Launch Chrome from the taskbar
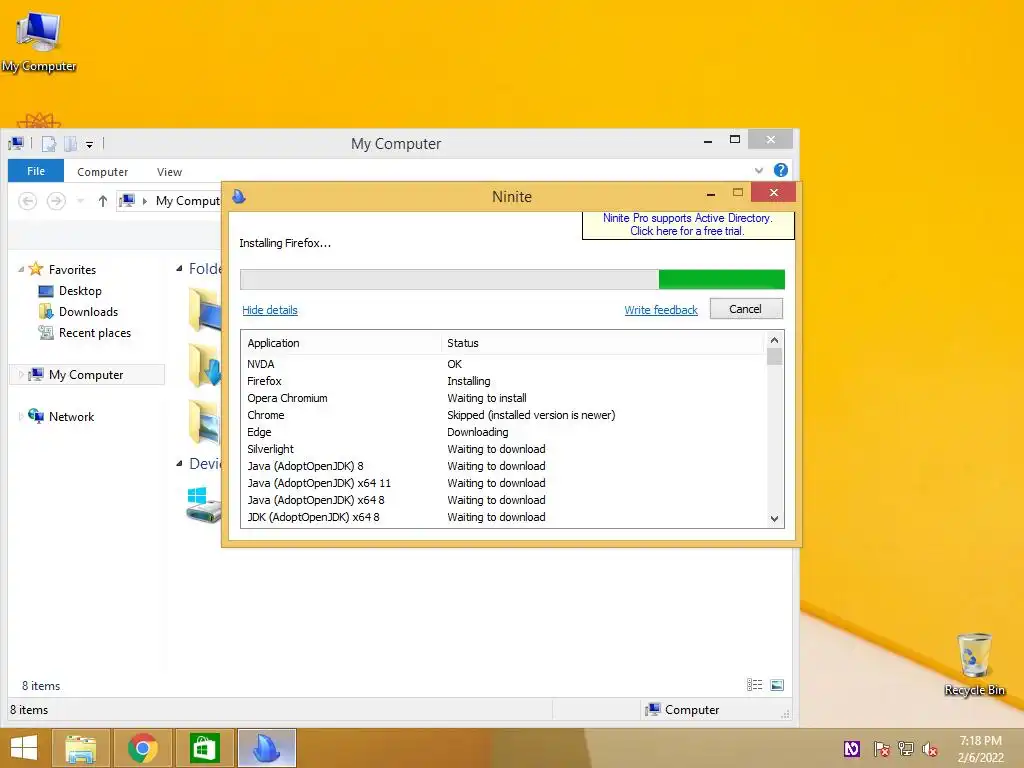Screen dimensions: 1024x768 143,748
